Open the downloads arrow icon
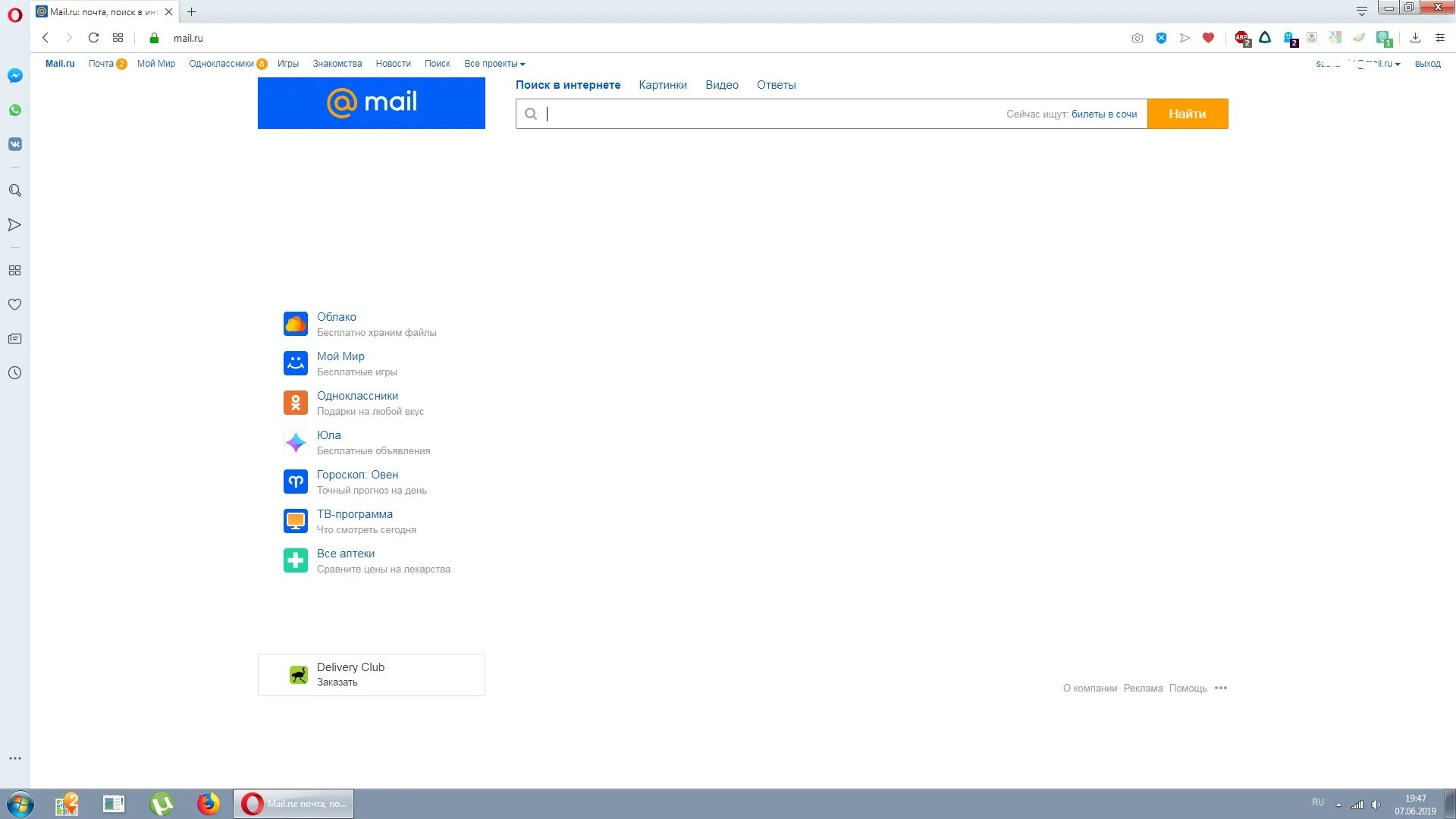 [1415, 38]
